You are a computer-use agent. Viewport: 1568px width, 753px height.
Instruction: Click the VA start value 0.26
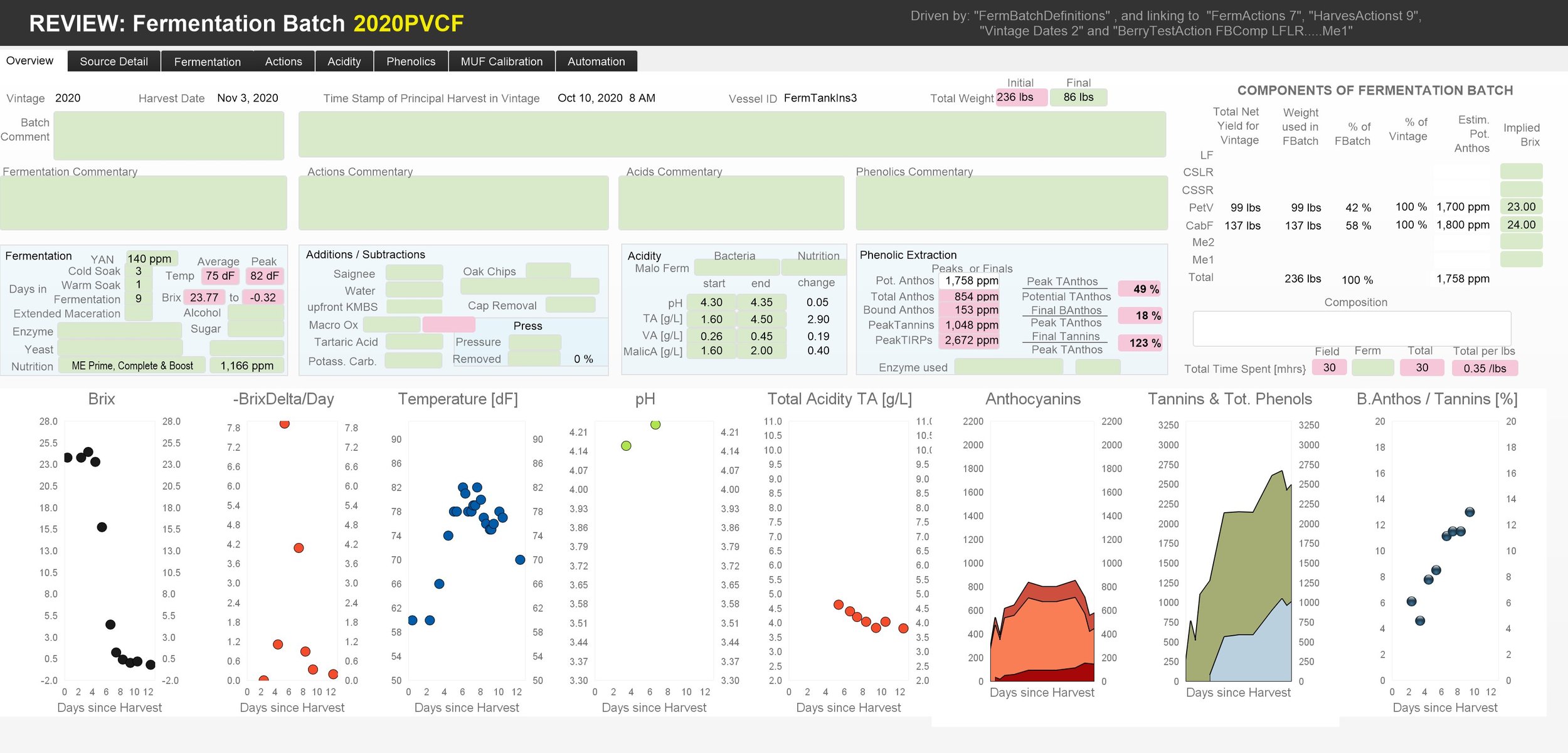pyautogui.click(x=711, y=336)
